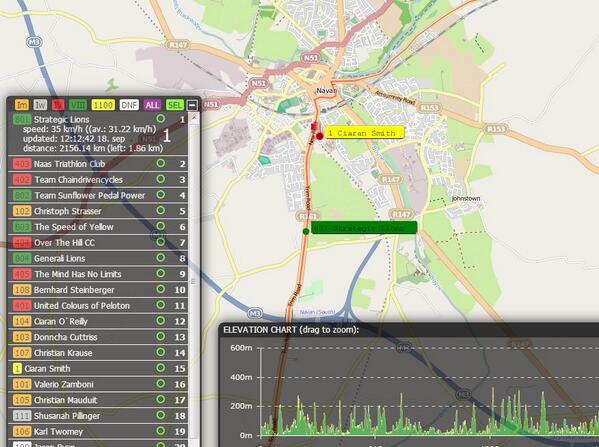
Task: Toggle the circle for Karl Twomey
Action: [161, 431]
